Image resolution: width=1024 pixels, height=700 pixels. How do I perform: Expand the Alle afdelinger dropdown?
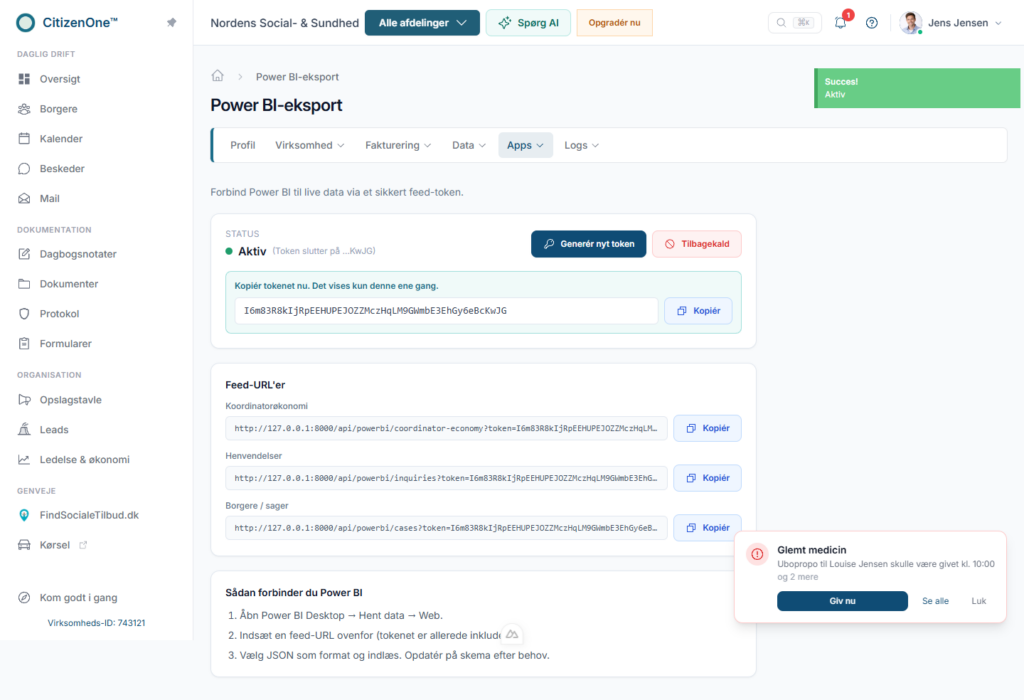pyautogui.click(x=423, y=23)
